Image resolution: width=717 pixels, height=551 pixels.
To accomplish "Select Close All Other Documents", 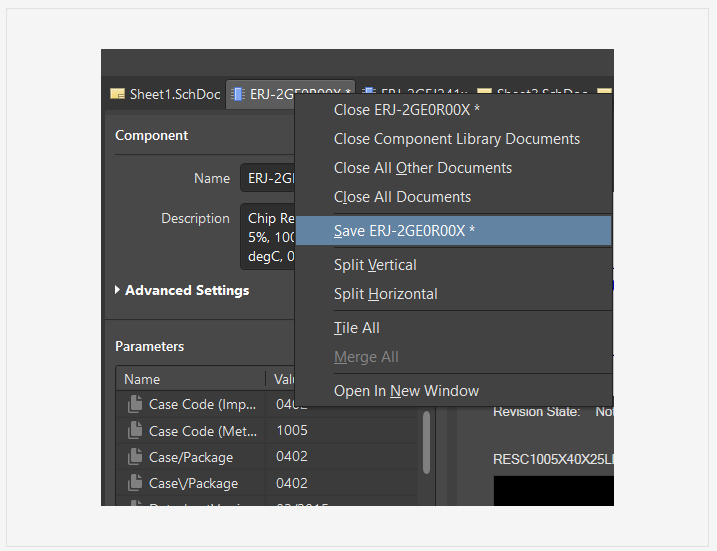I will pos(454,168).
